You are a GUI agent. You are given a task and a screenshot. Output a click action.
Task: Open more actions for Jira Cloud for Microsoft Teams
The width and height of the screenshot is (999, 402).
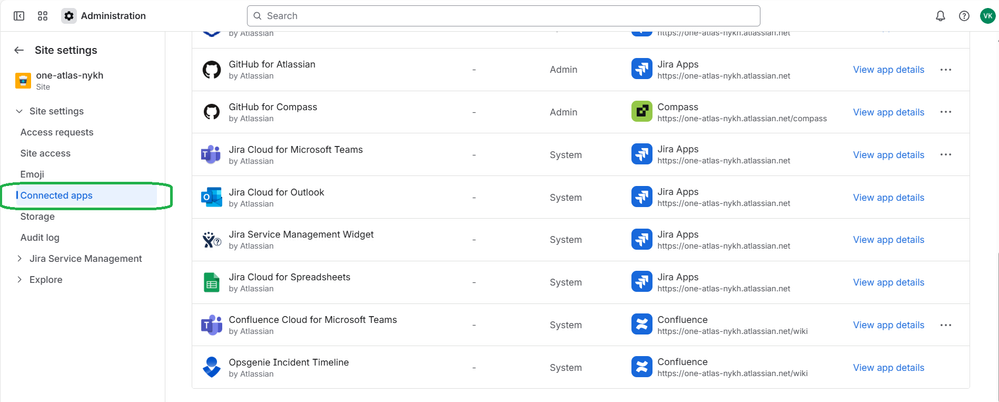[x=946, y=155]
